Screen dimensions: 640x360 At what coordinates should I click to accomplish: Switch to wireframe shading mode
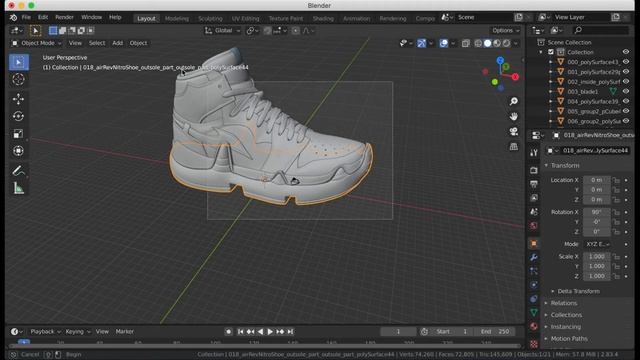[x=478, y=43]
